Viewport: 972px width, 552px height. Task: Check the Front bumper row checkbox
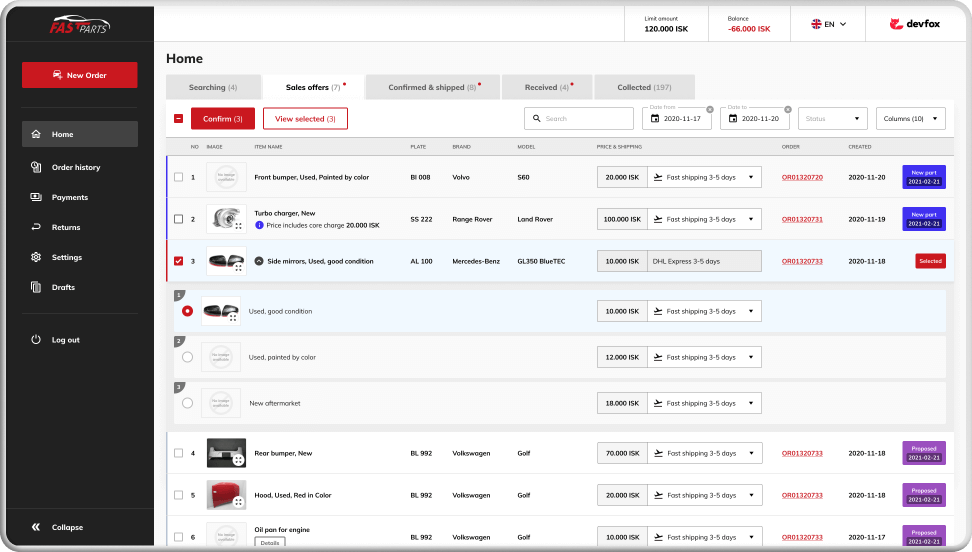pyautogui.click(x=178, y=177)
